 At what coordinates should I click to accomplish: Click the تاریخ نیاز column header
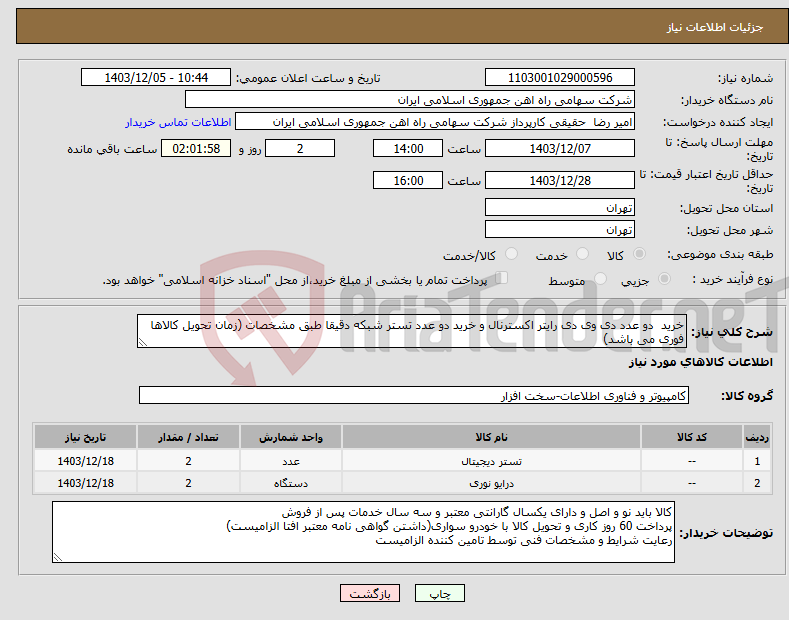86,437
